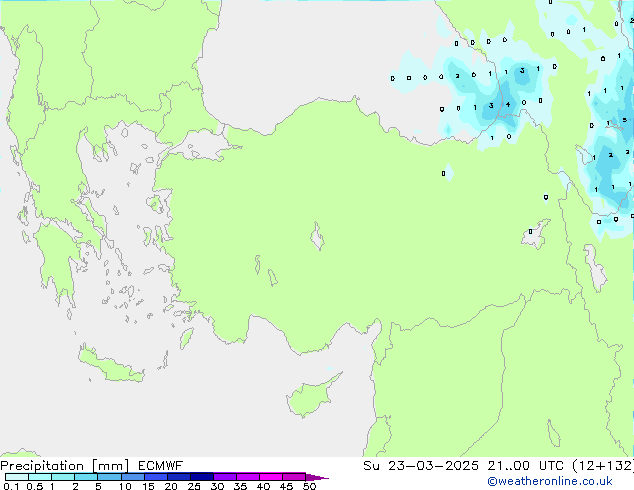Click the legend label '10'
Screen dimensions: 634x490
point(125,486)
